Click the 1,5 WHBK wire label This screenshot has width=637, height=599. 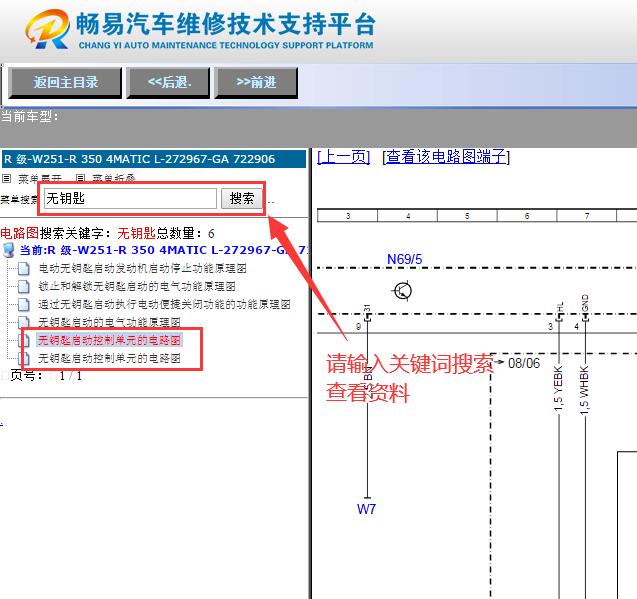584,391
